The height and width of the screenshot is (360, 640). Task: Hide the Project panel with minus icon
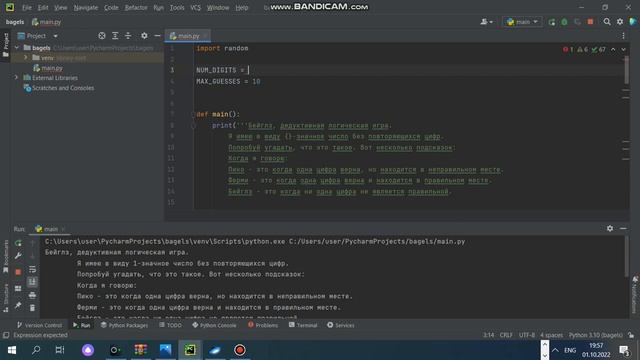158,36
